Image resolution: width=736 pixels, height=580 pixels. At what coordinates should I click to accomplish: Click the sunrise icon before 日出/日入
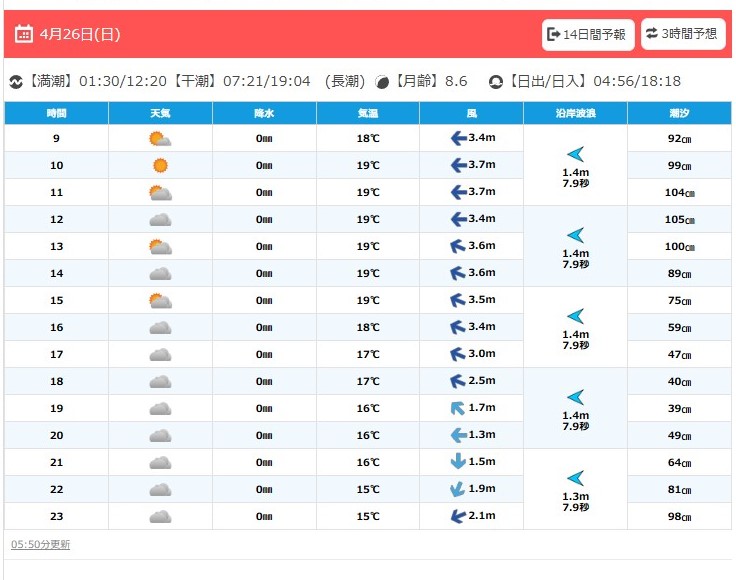pyautogui.click(x=495, y=82)
